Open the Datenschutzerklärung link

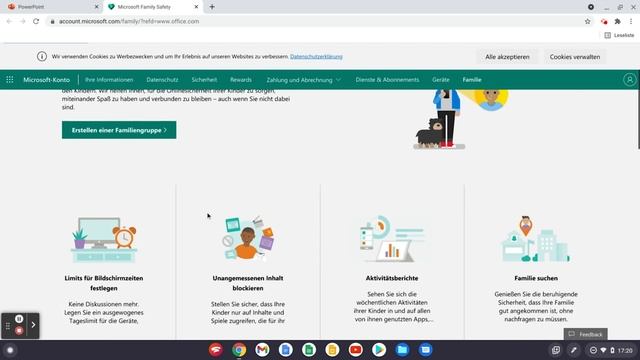tap(316, 56)
